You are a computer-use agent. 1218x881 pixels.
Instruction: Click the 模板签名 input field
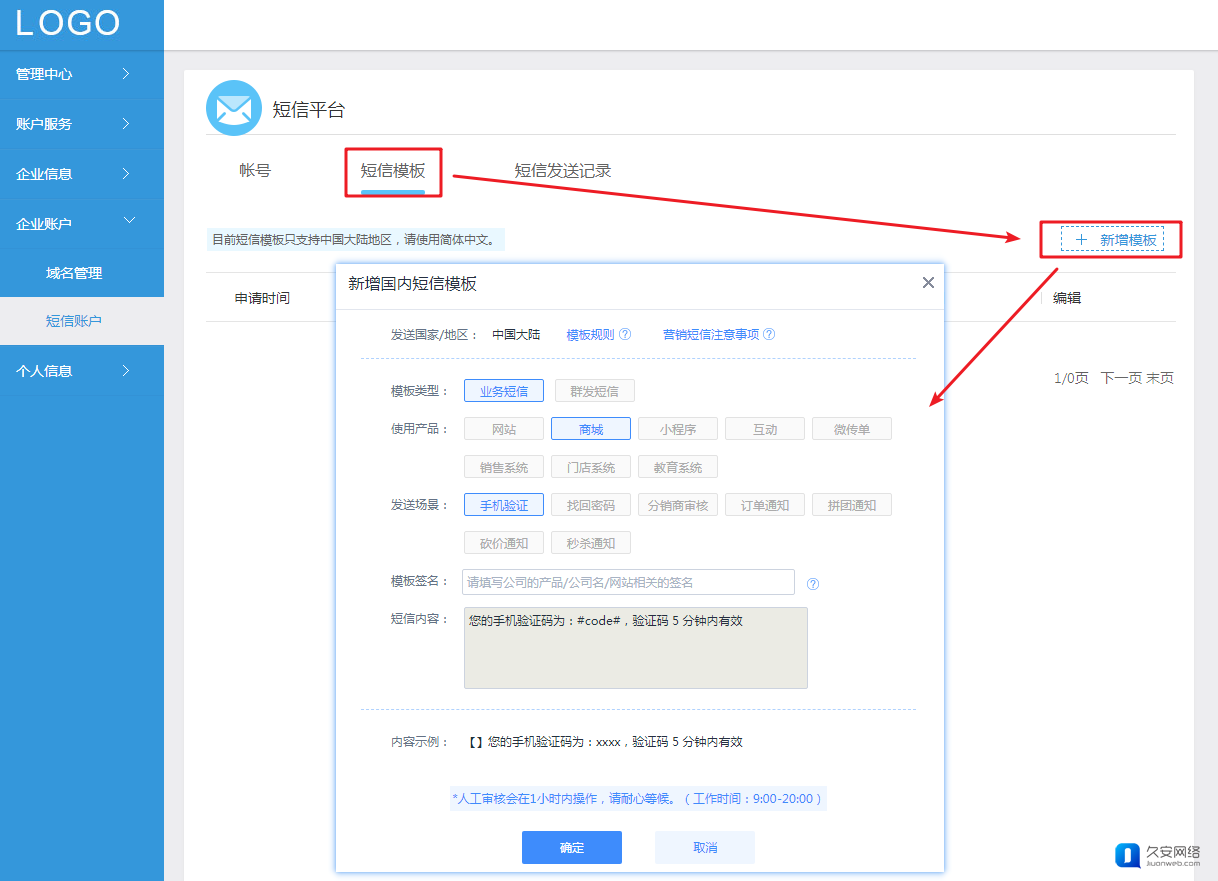pos(628,582)
